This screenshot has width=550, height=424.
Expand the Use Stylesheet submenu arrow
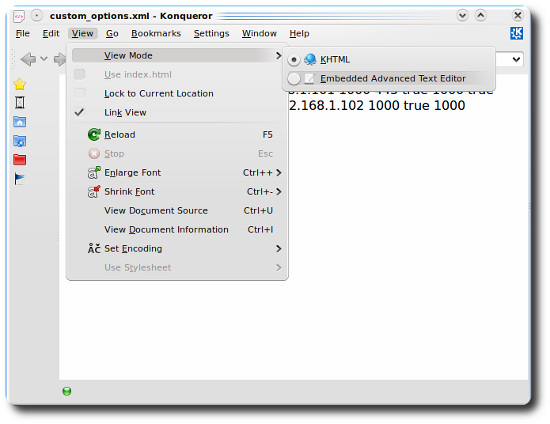click(x=279, y=268)
